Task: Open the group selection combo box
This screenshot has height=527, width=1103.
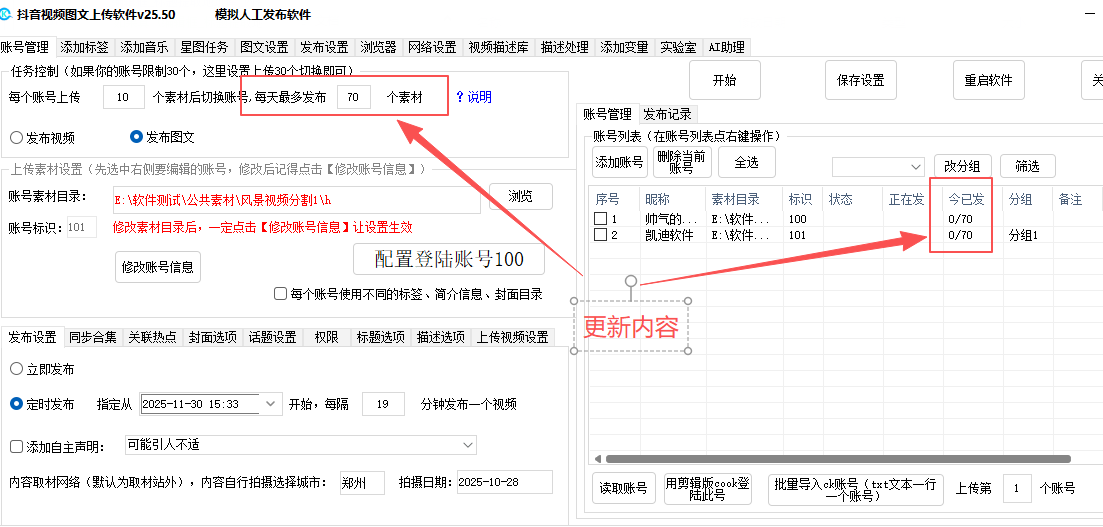Action: pyautogui.click(x=878, y=167)
